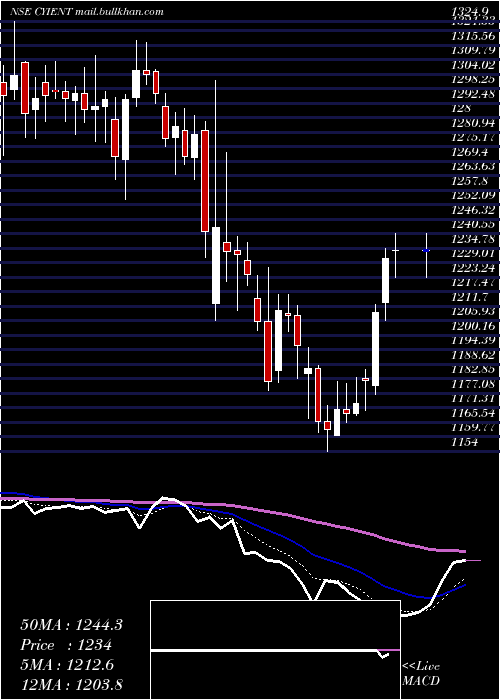The width and height of the screenshot is (500, 700).
Task: Click the 1280.94 price axis label
Action: pyautogui.click(x=473, y=123)
